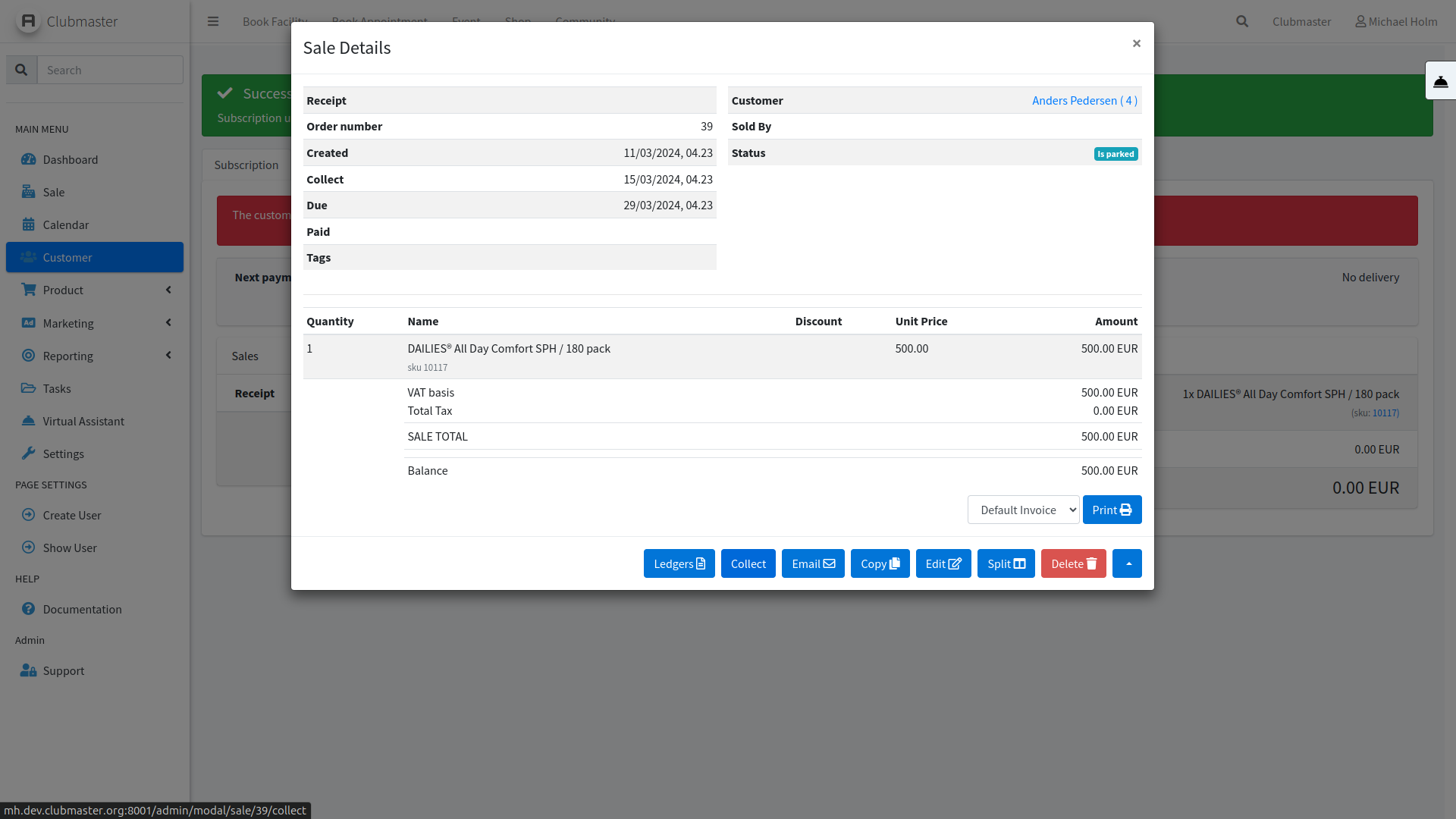Click the sidebar Search field
This screenshot has height=819, width=1456.
(110, 70)
